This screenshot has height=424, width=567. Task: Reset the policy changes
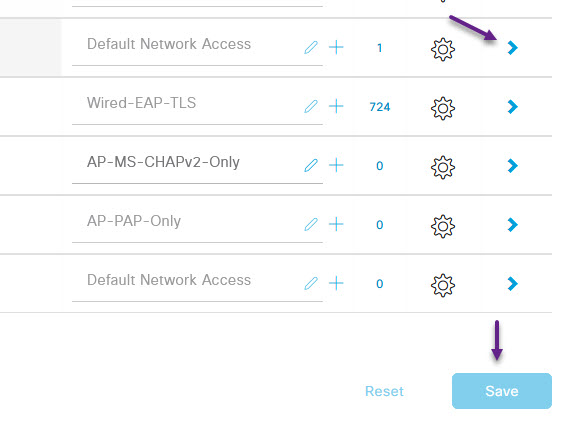pos(384,391)
